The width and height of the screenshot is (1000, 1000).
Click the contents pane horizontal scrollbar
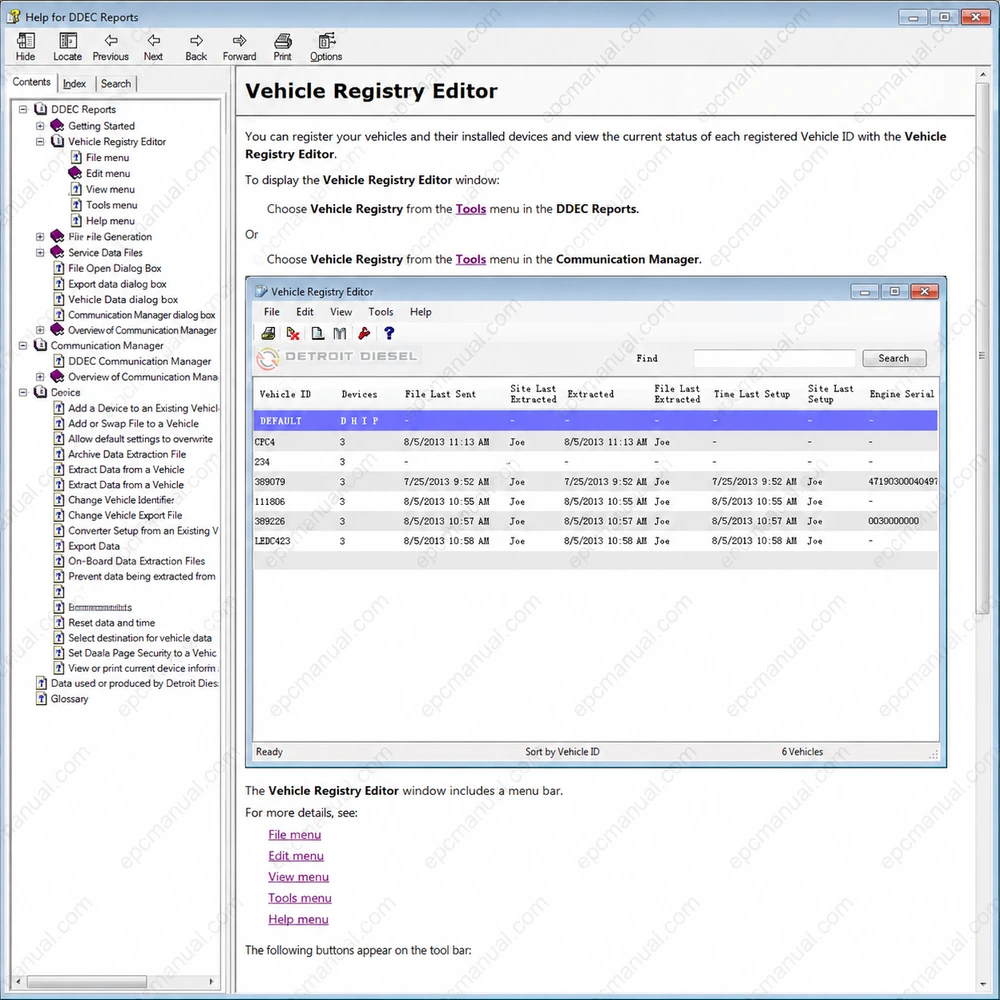click(87, 981)
